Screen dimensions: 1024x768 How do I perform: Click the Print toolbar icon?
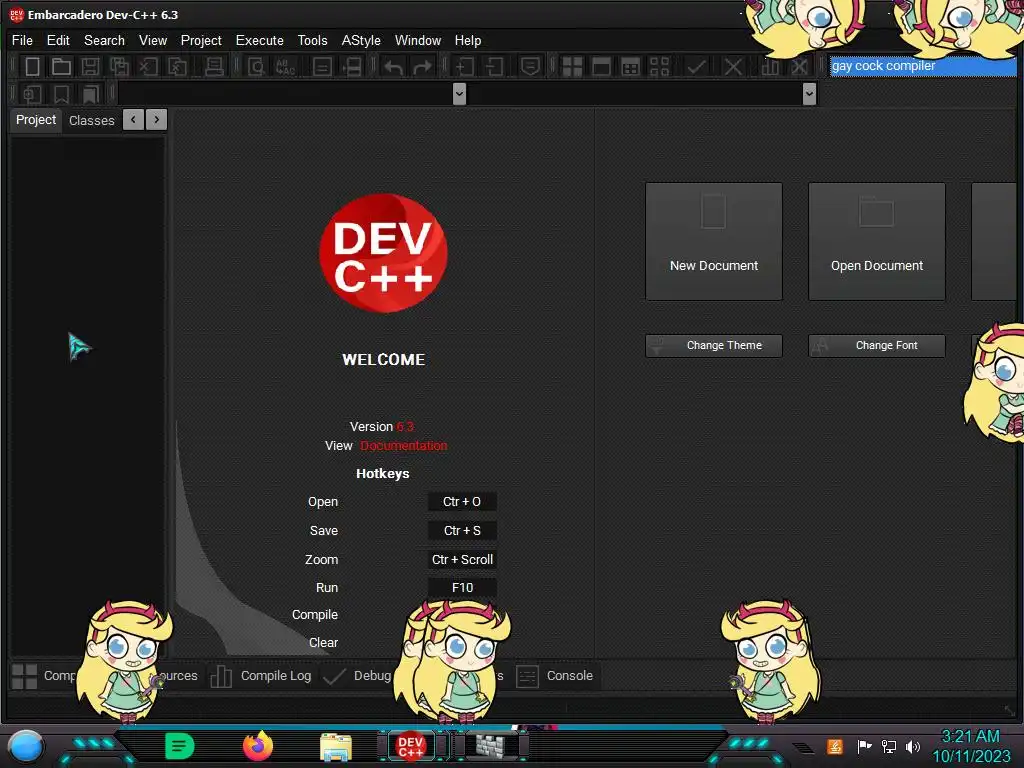point(214,66)
